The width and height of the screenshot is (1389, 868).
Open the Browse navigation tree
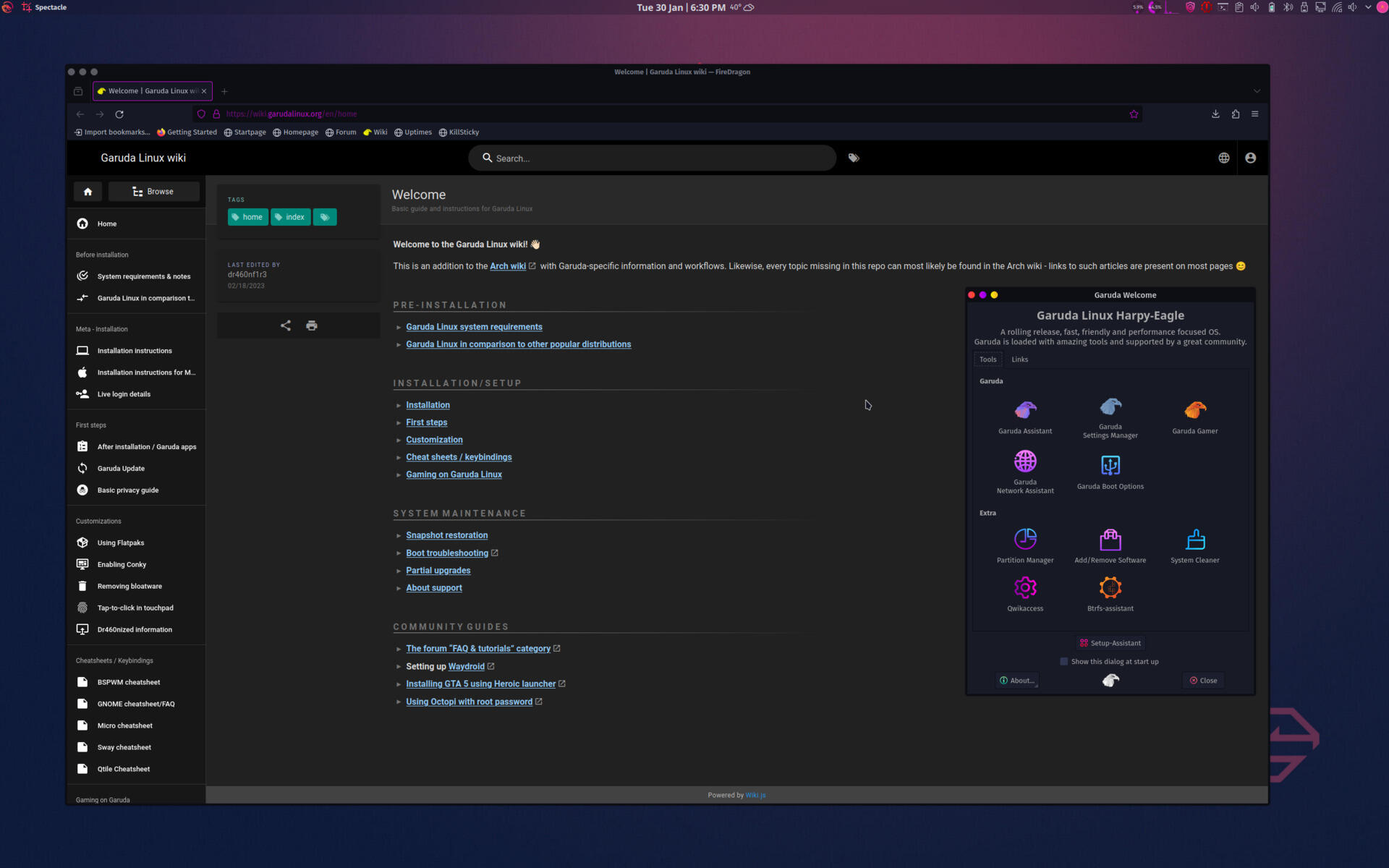[153, 192]
